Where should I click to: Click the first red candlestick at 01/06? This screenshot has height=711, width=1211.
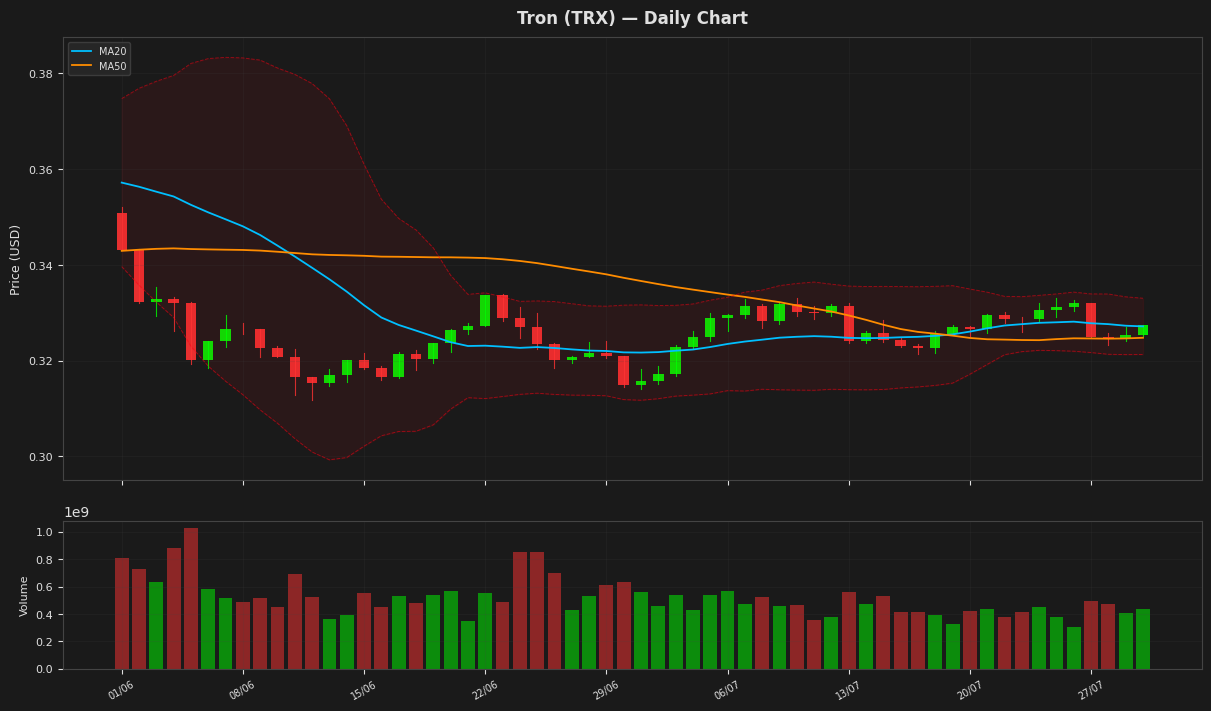click(x=122, y=231)
